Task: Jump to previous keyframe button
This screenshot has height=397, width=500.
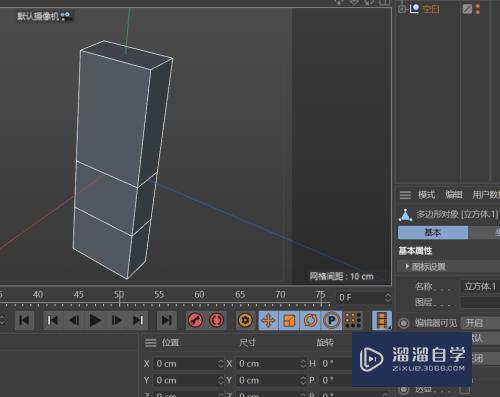Action: pyautogui.click(x=53, y=321)
